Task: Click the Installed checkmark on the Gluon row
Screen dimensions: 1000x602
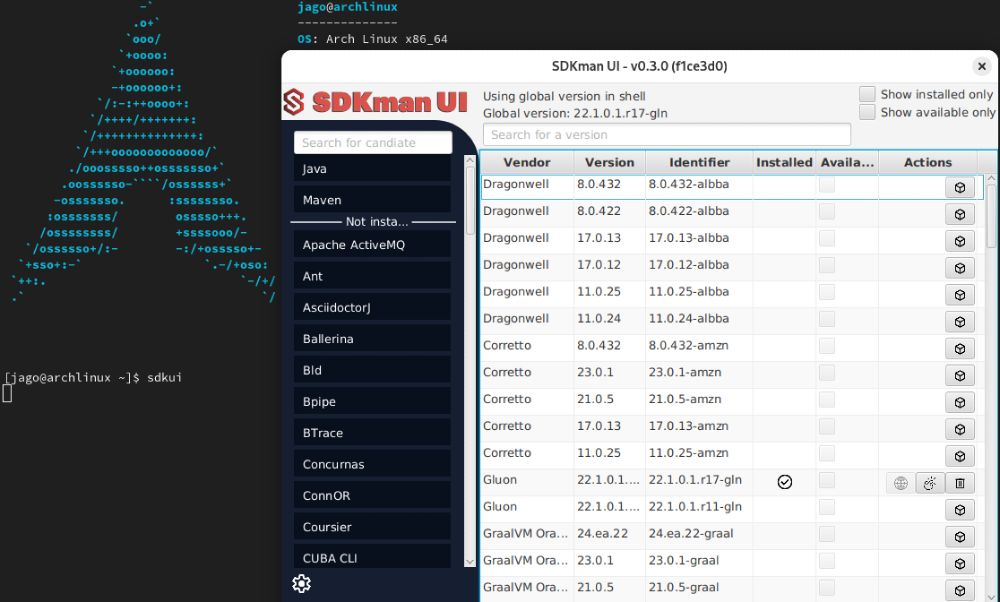Action: pos(784,481)
